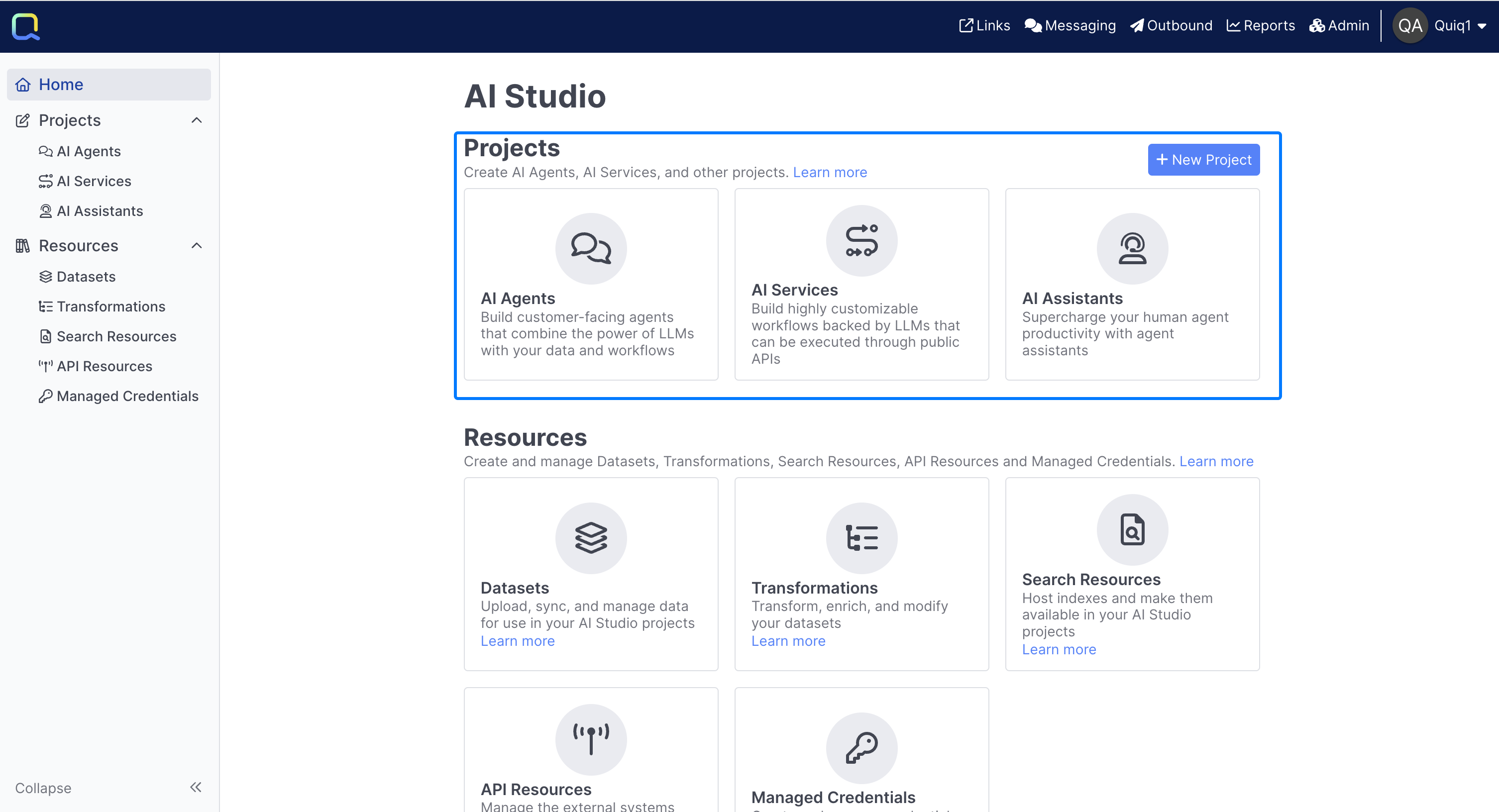Click the New Project button
Image resolution: width=1499 pixels, height=812 pixels.
pos(1203,159)
